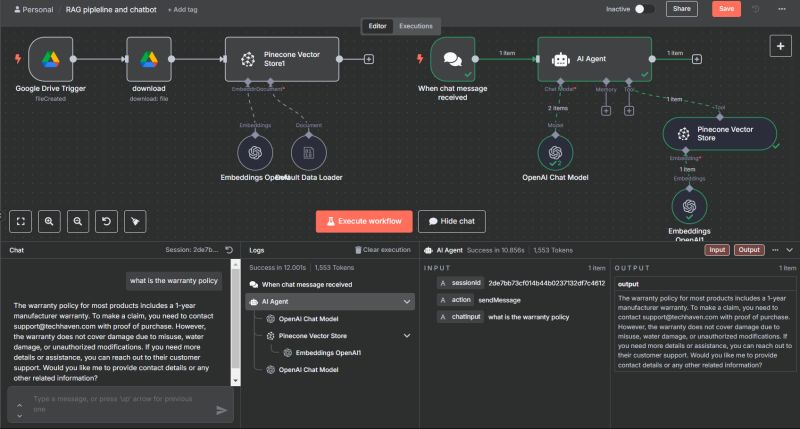Tidy up the workflow nodes
The height and width of the screenshot is (429, 800).
click(x=135, y=221)
